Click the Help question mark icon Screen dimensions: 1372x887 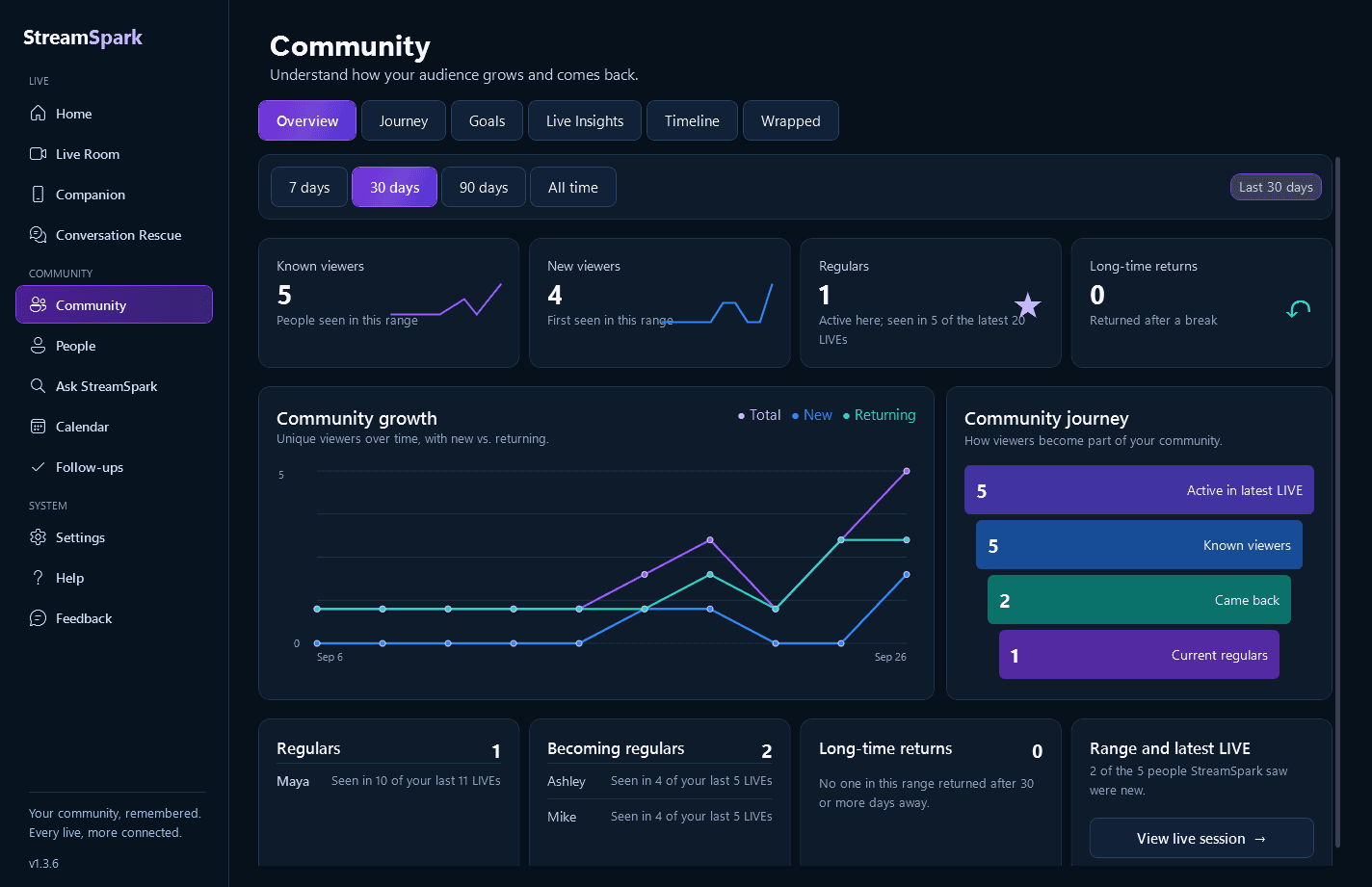39,578
